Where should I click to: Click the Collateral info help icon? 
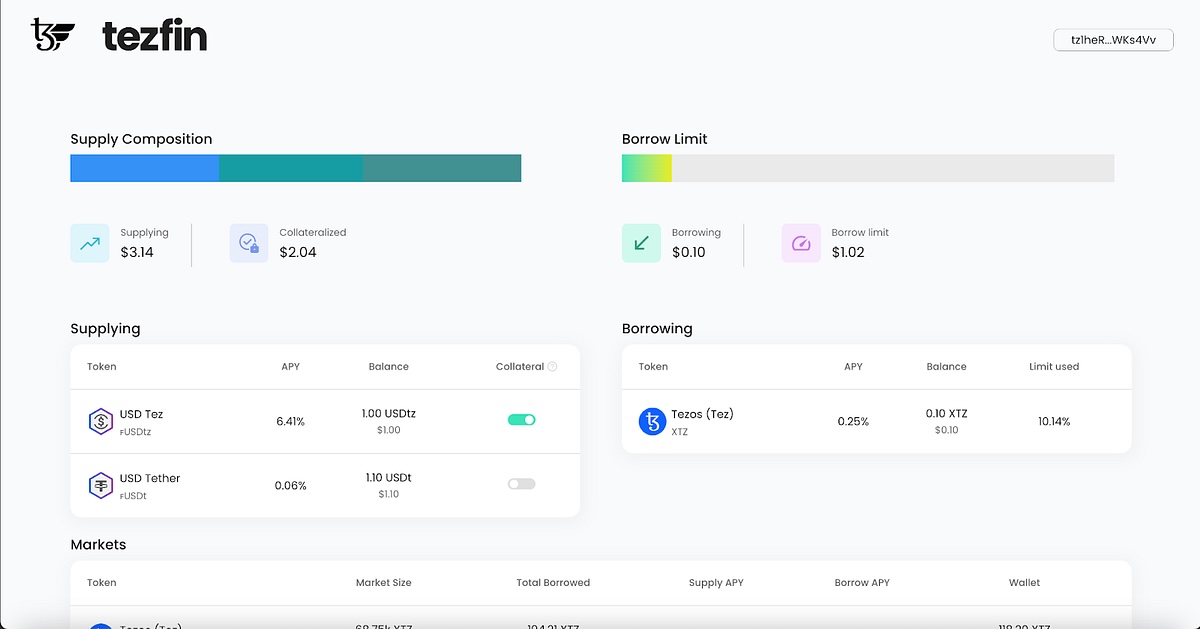[553, 367]
